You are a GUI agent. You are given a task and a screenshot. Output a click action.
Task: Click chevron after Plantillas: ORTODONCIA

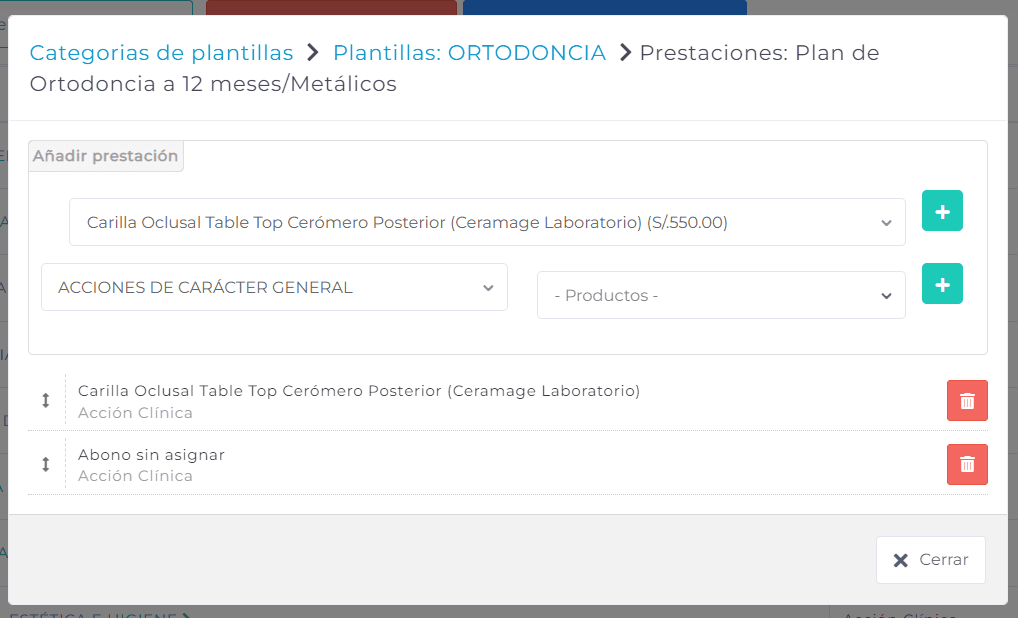(x=625, y=52)
